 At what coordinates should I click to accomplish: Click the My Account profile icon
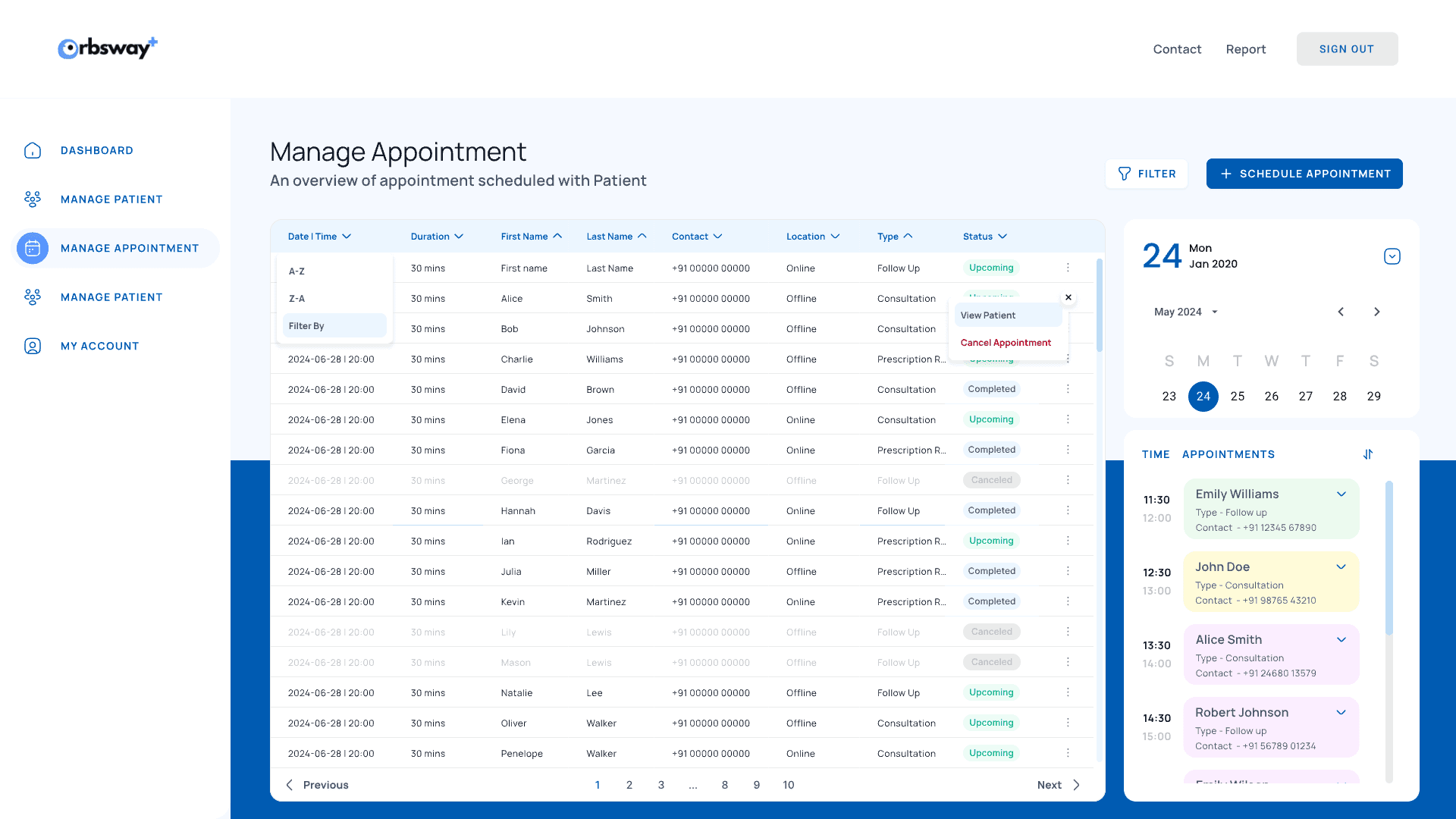click(x=33, y=346)
